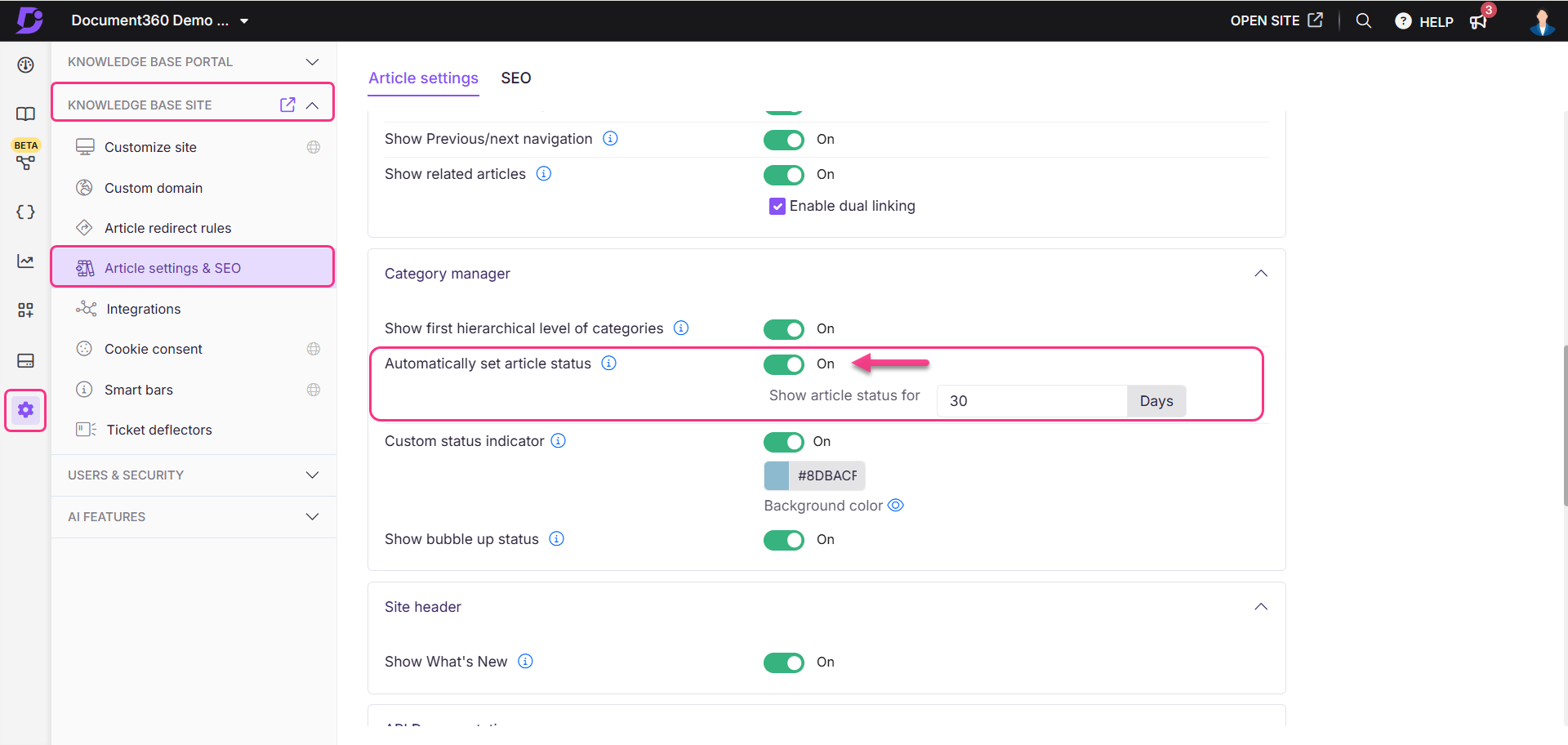Viewport: 1568px width, 745px height.
Task: Open the Analytics chart icon
Action: coord(26,261)
